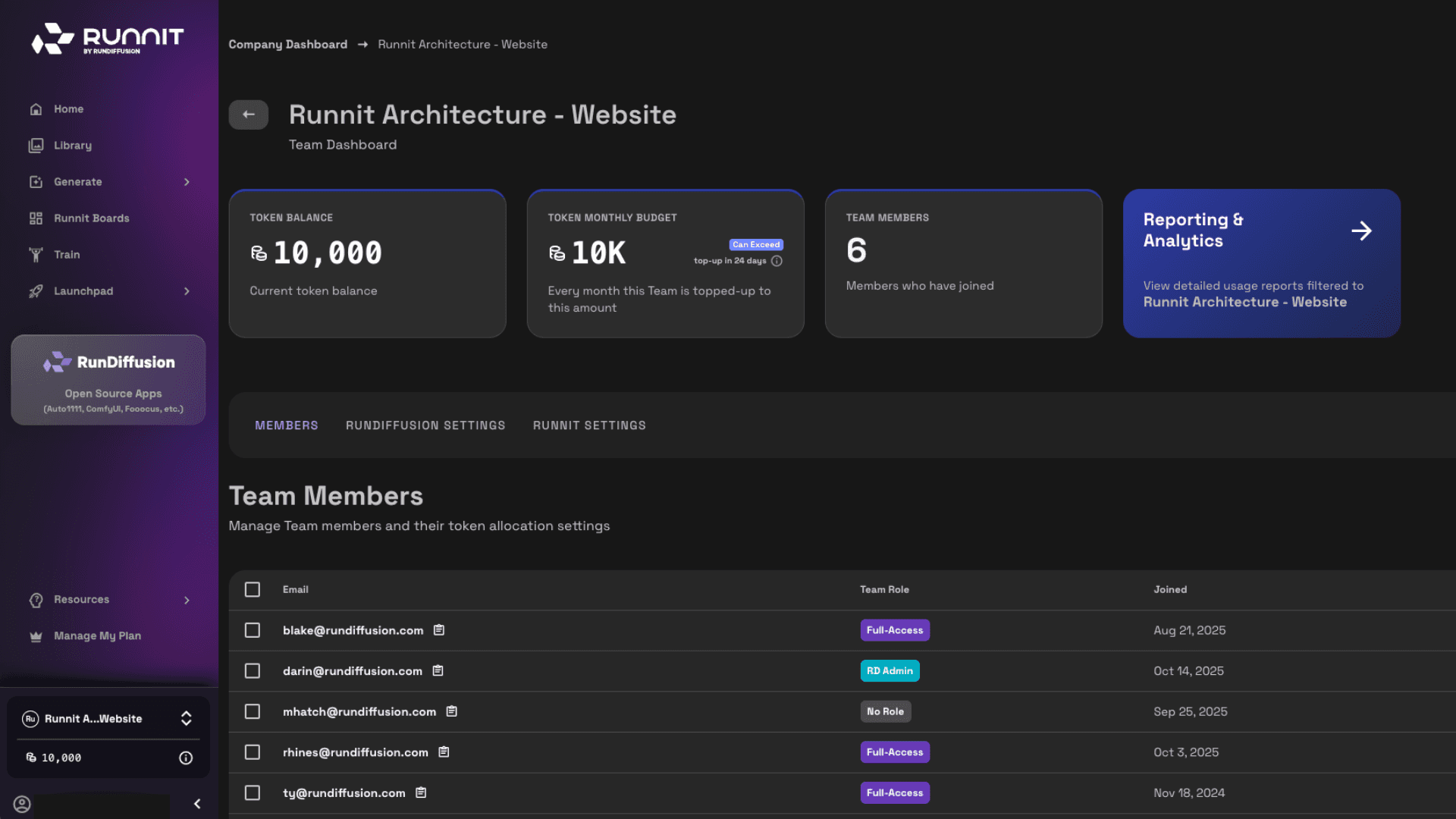The width and height of the screenshot is (1456, 819).
Task: Click the Runnit Boards grid icon
Action: coord(36,218)
